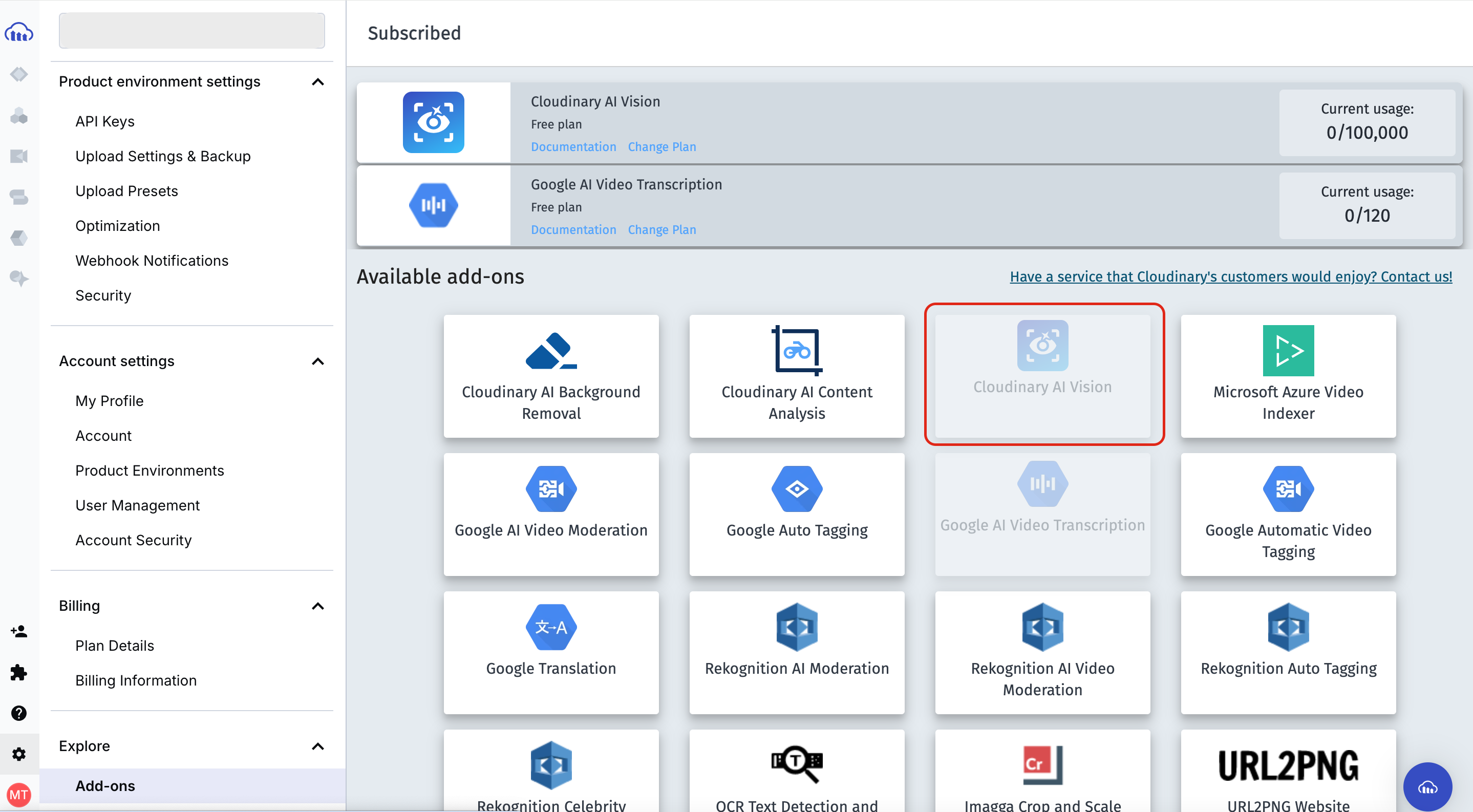
Task: Open Webhook Notifications
Action: point(152,261)
